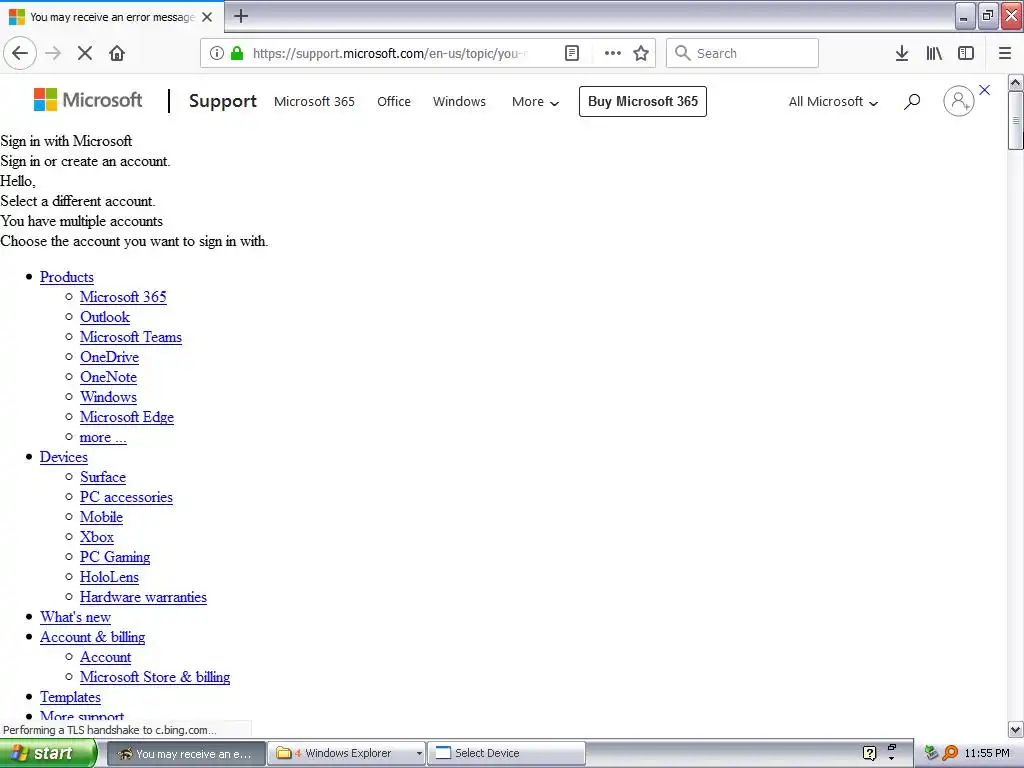Switch to the 'You may receive an error message' tab
Viewport: 1024px width, 768px height.
click(112, 17)
